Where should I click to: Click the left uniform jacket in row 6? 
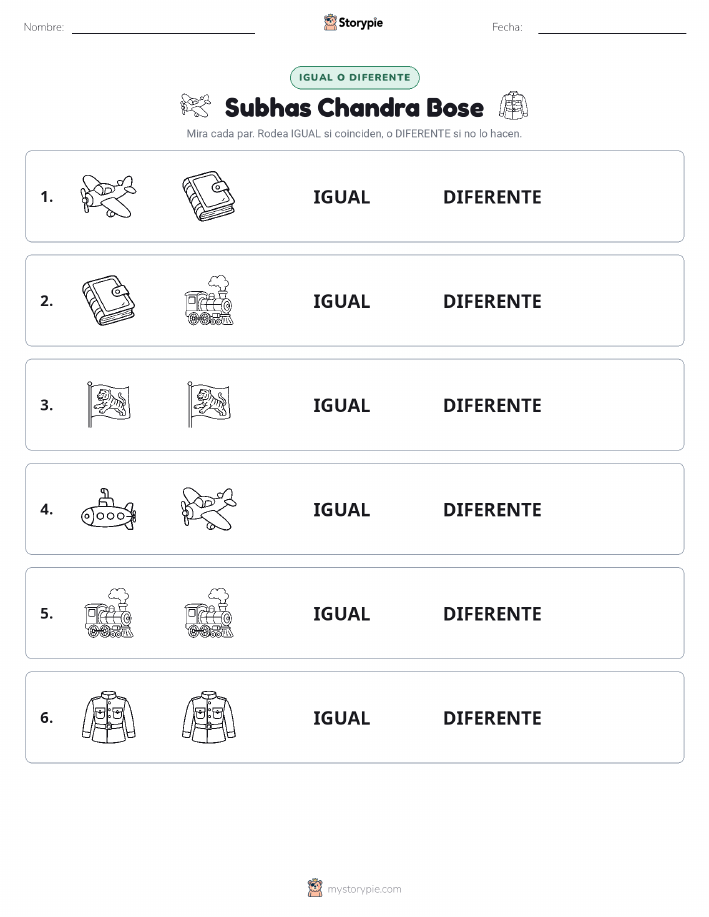pos(108,718)
